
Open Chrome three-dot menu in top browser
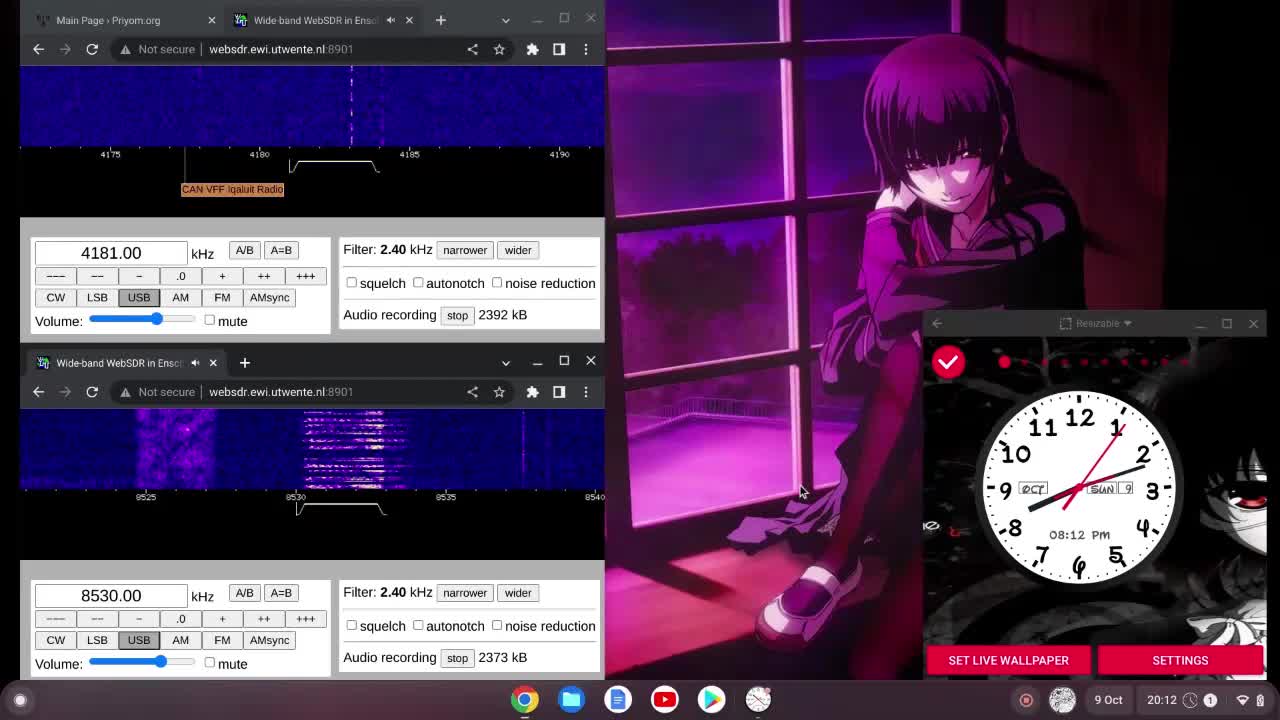[x=586, y=49]
